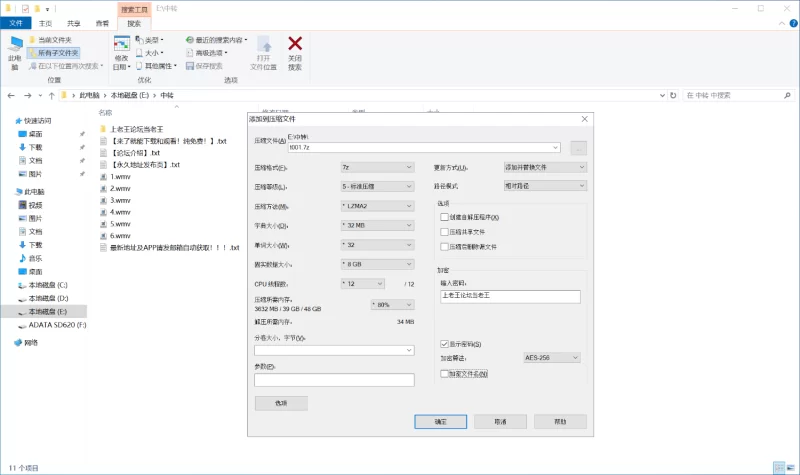Tick the 加密文件名 checkbox
This screenshot has width=800, height=475.
[445, 373]
